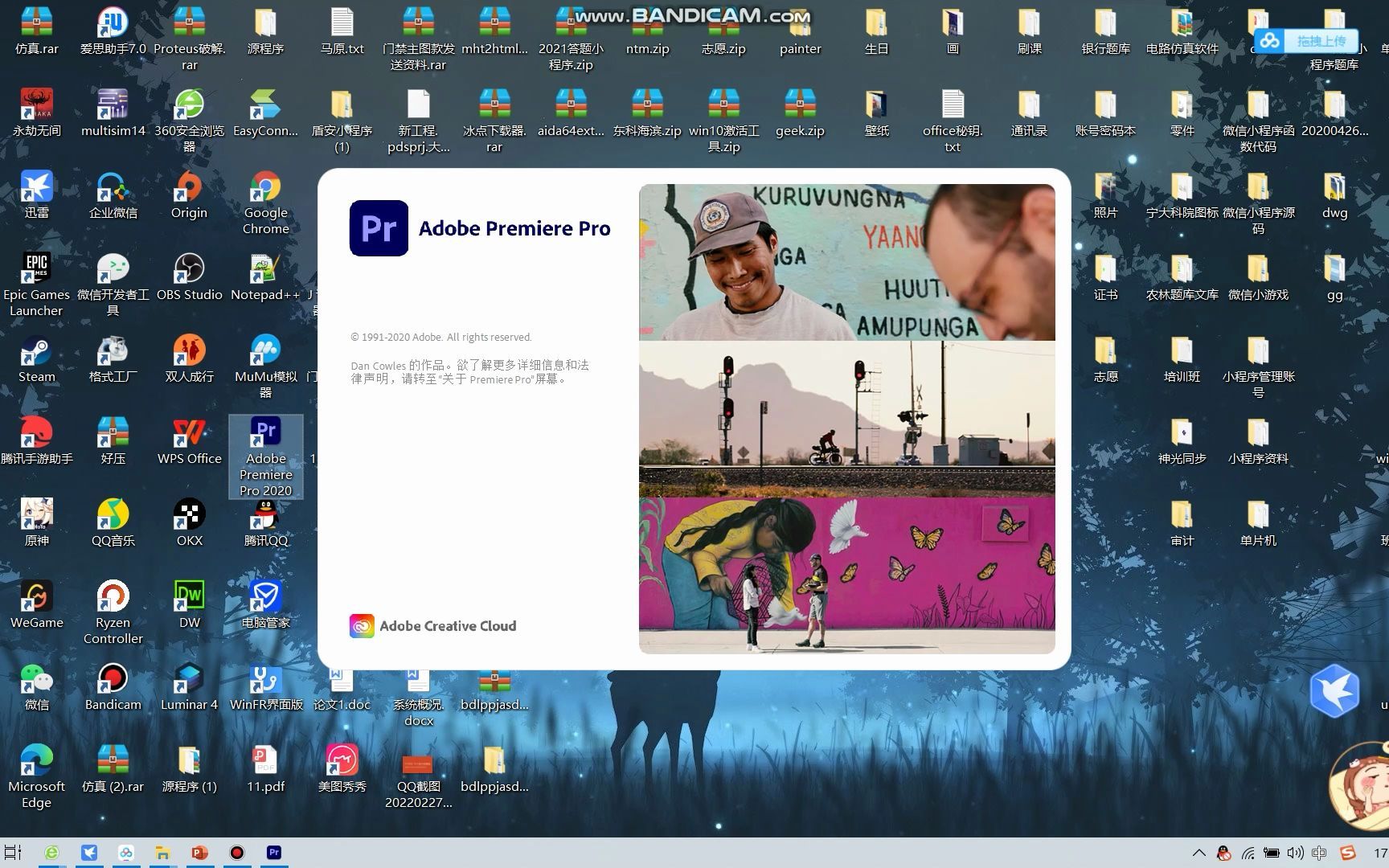The height and width of the screenshot is (868, 1389).
Task: Click the pink mural image on splash
Action: pyautogui.click(x=847, y=575)
